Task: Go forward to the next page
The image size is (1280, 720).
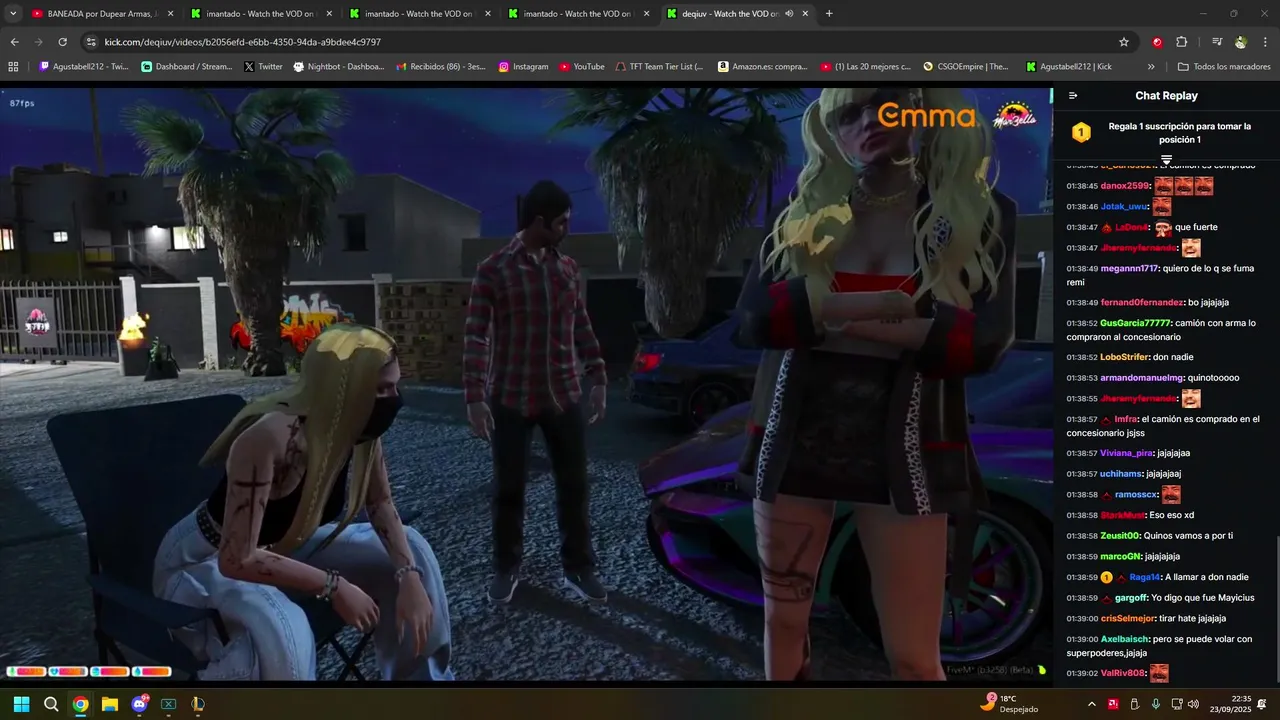Action: (38, 42)
